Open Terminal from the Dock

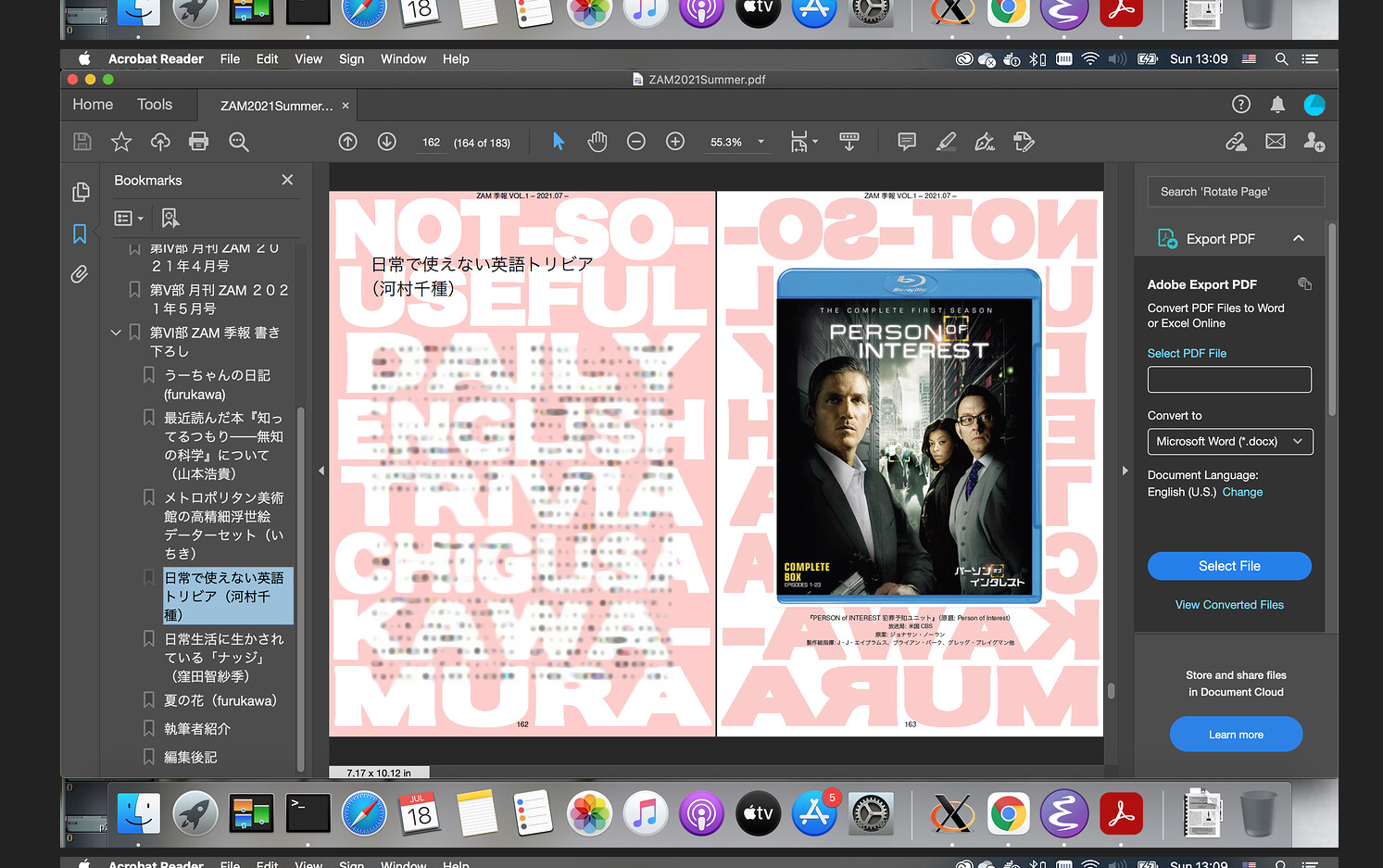(x=308, y=814)
